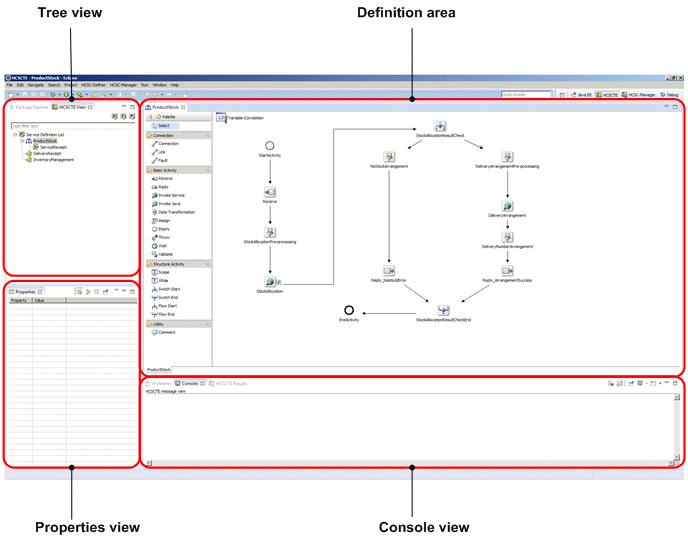Switch to the Java EE perspective
688x539 pixels.
coord(581,94)
